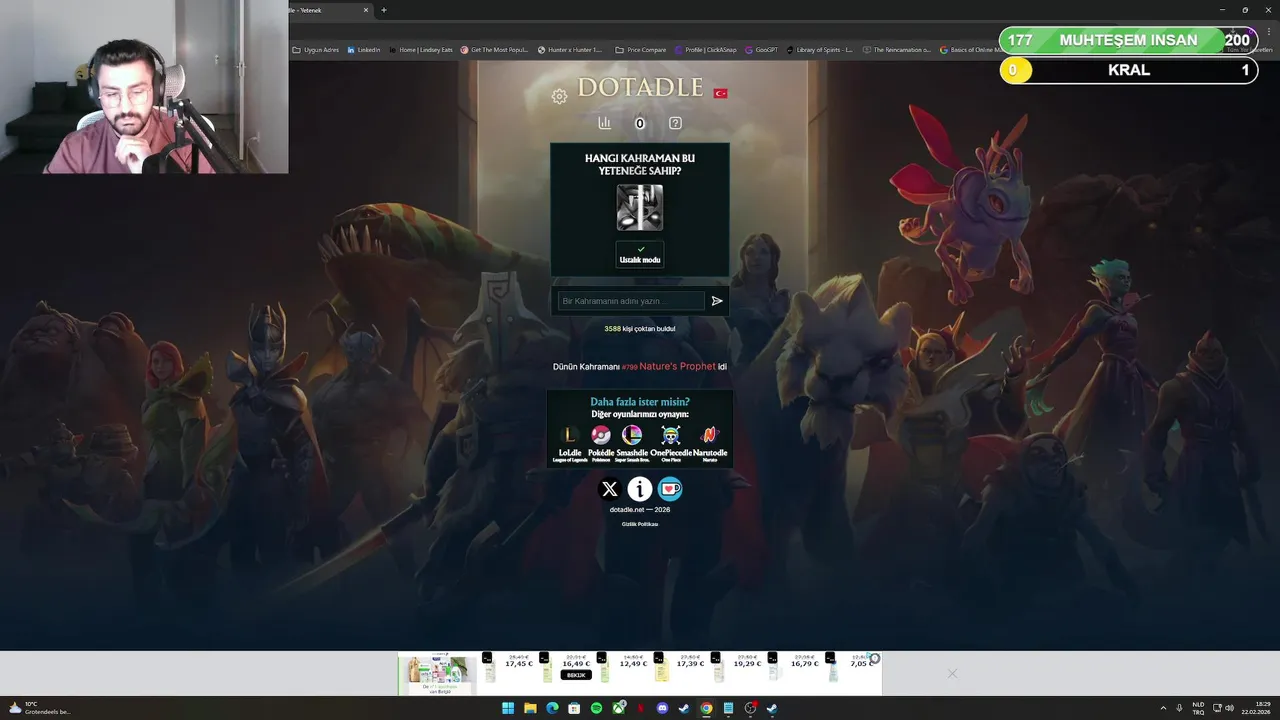
Task: Open the Gizlilik Politikası link
Action: pyautogui.click(x=640, y=524)
